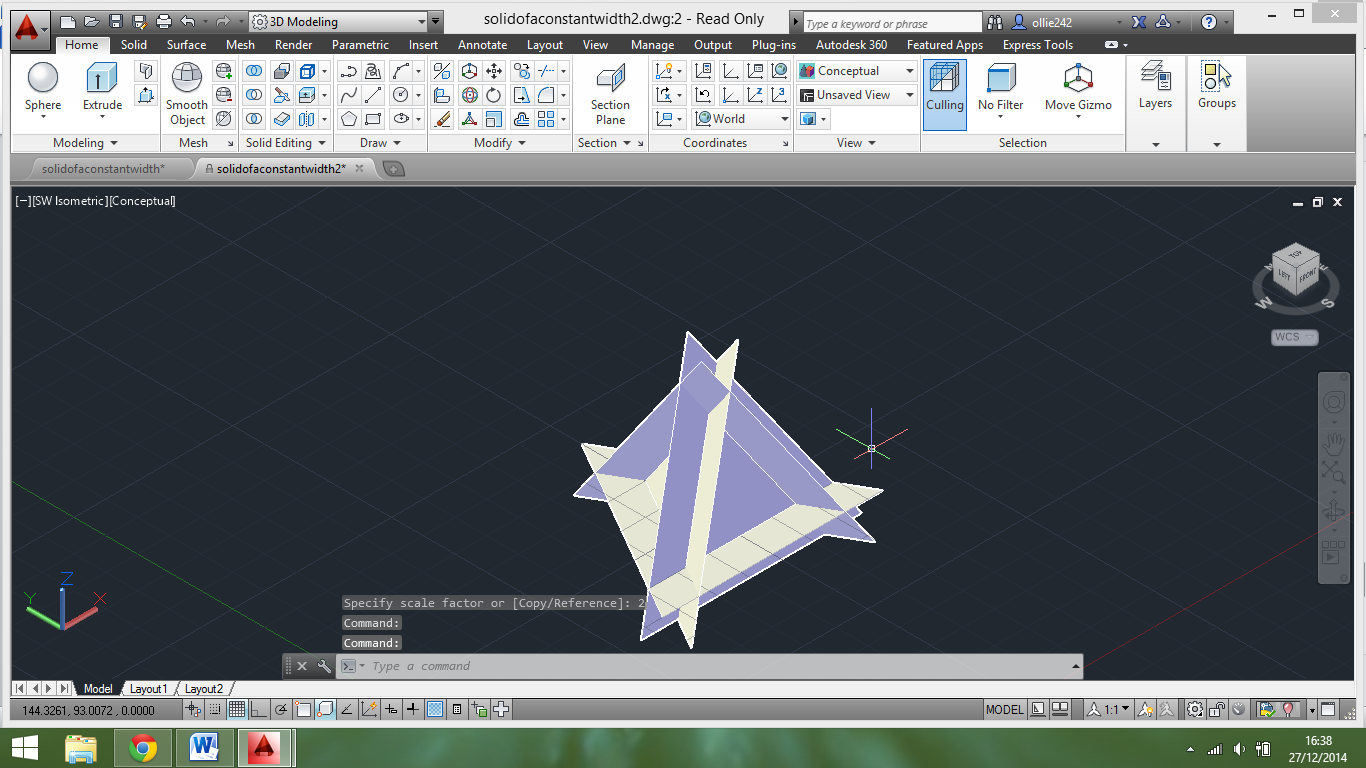Switch to the Layout1 tab
The height and width of the screenshot is (768, 1366).
pyautogui.click(x=148, y=689)
